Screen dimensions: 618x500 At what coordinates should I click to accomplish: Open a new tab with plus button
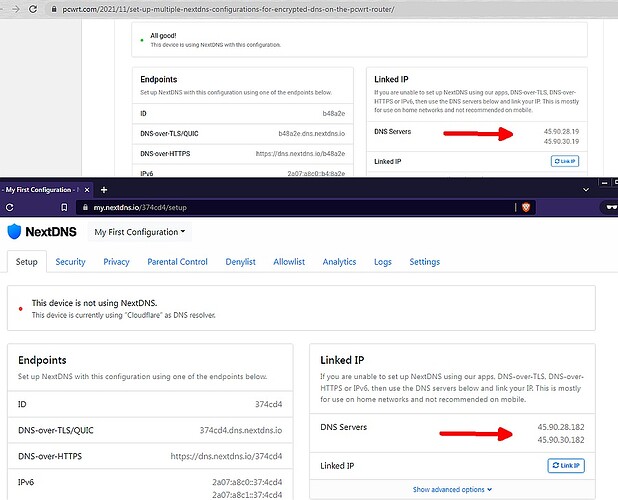(104, 189)
